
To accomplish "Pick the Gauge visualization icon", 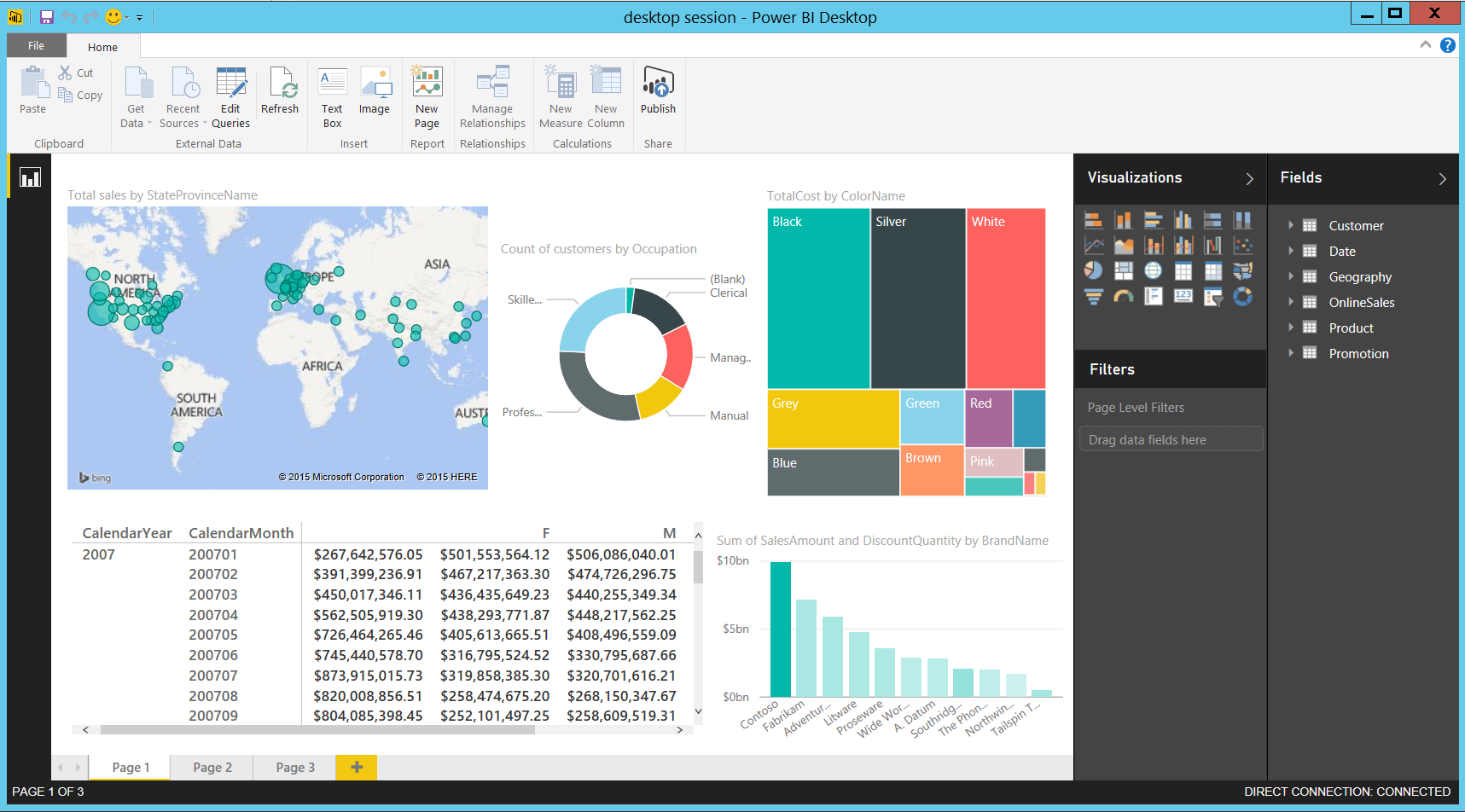I will tap(1123, 296).
